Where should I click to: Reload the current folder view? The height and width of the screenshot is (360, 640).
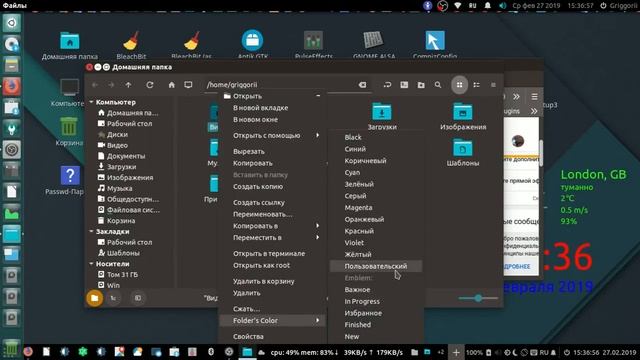pyautogui.click(x=150, y=85)
